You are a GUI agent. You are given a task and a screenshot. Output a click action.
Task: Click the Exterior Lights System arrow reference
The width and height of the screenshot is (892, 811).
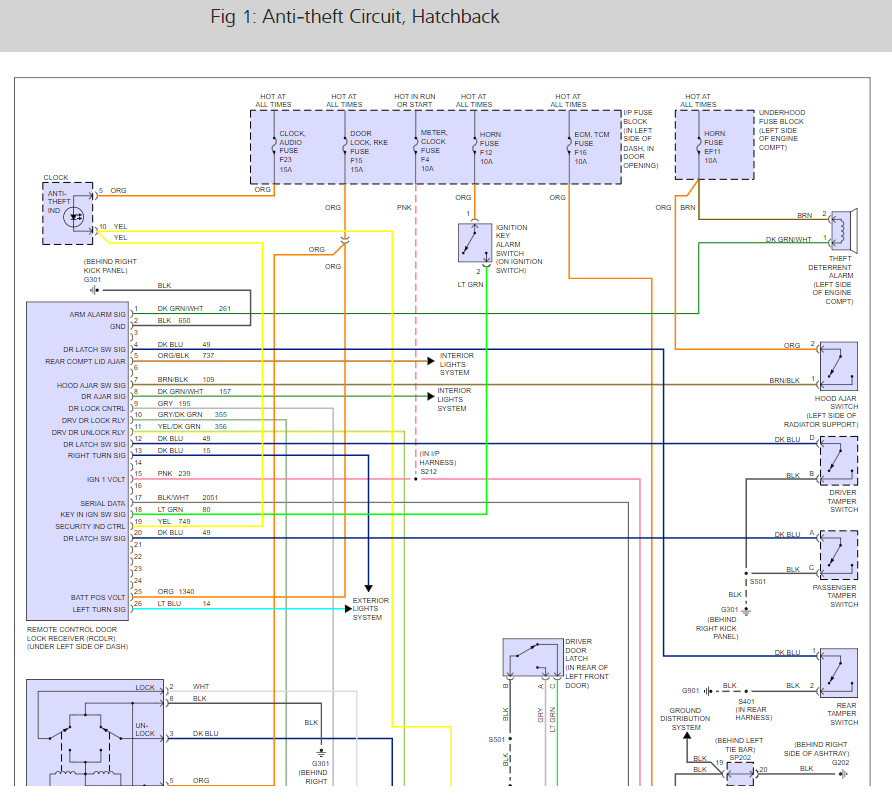(370, 609)
